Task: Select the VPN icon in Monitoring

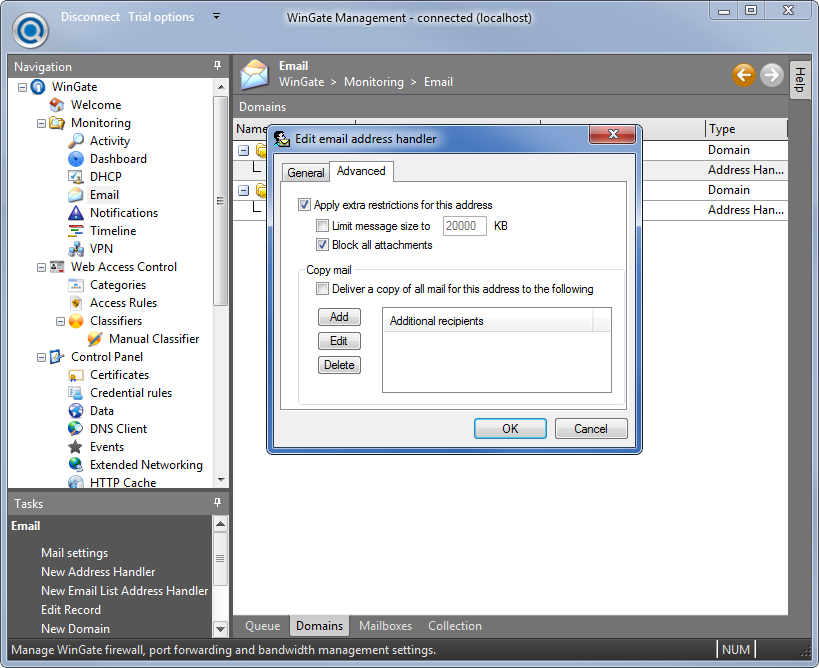Action: [76, 249]
